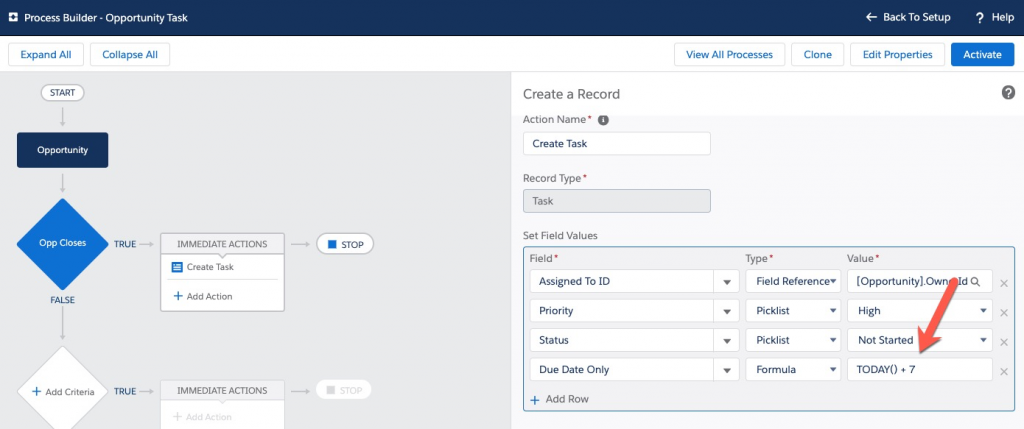This screenshot has width=1024, height=429.
Task: Select the Opp Closes criteria diamond
Action: [62, 243]
